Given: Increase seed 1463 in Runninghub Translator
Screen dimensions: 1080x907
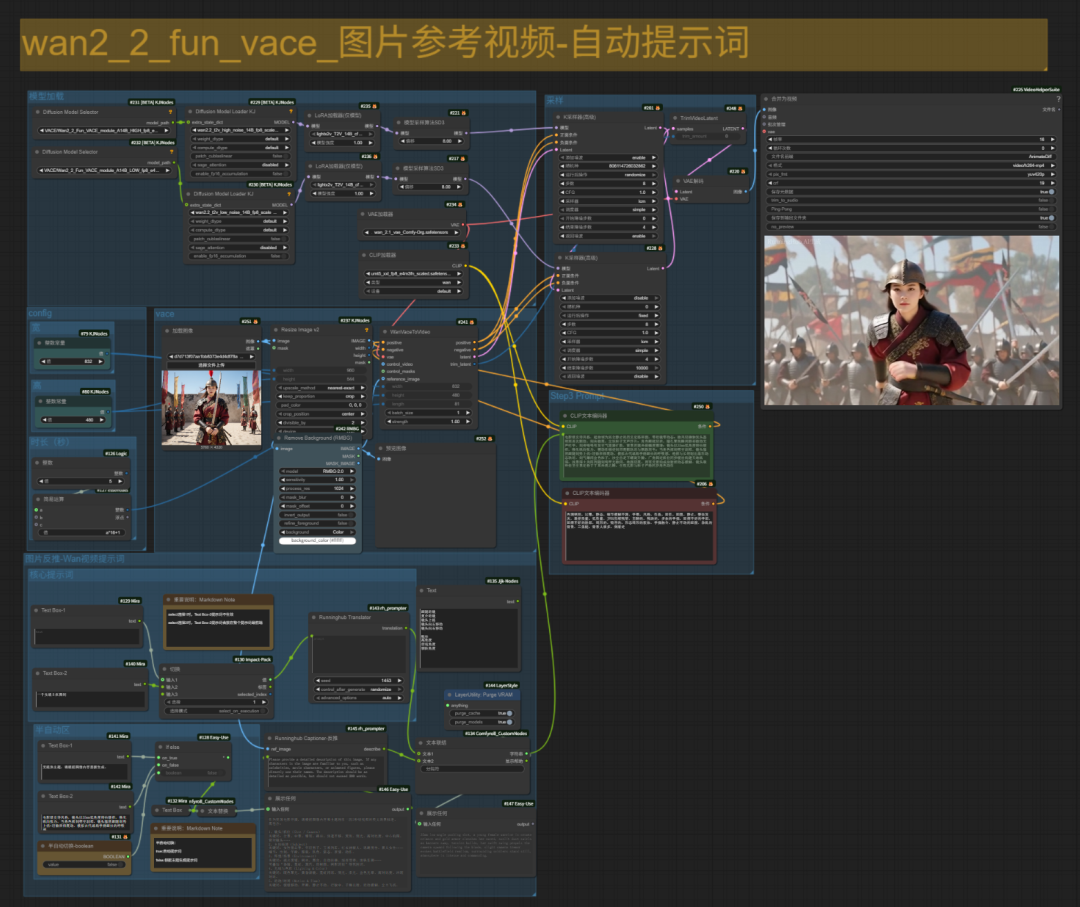Looking at the screenshot, I should [x=399, y=680].
